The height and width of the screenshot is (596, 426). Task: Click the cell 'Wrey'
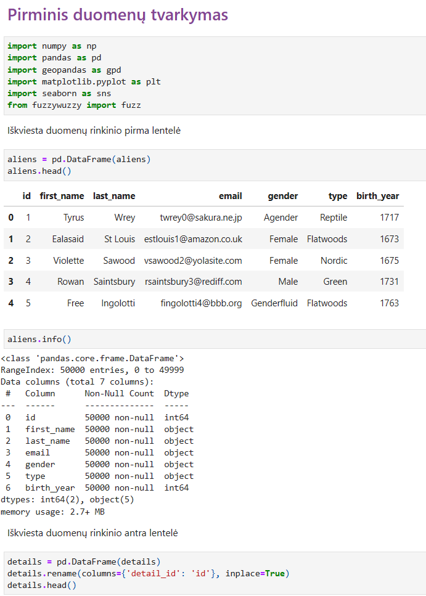click(x=125, y=217)
